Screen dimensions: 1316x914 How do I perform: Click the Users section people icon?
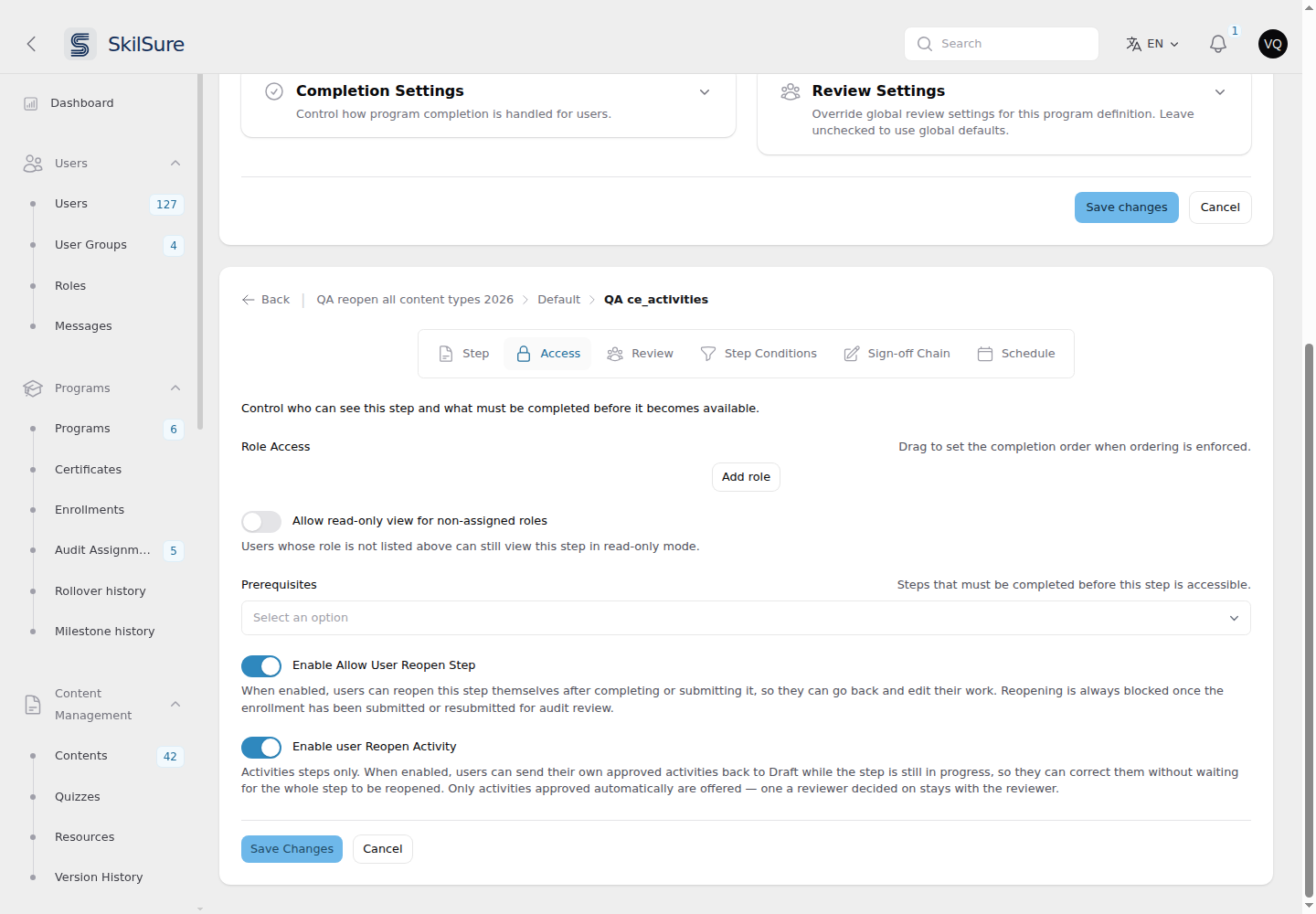pos(33,164)
